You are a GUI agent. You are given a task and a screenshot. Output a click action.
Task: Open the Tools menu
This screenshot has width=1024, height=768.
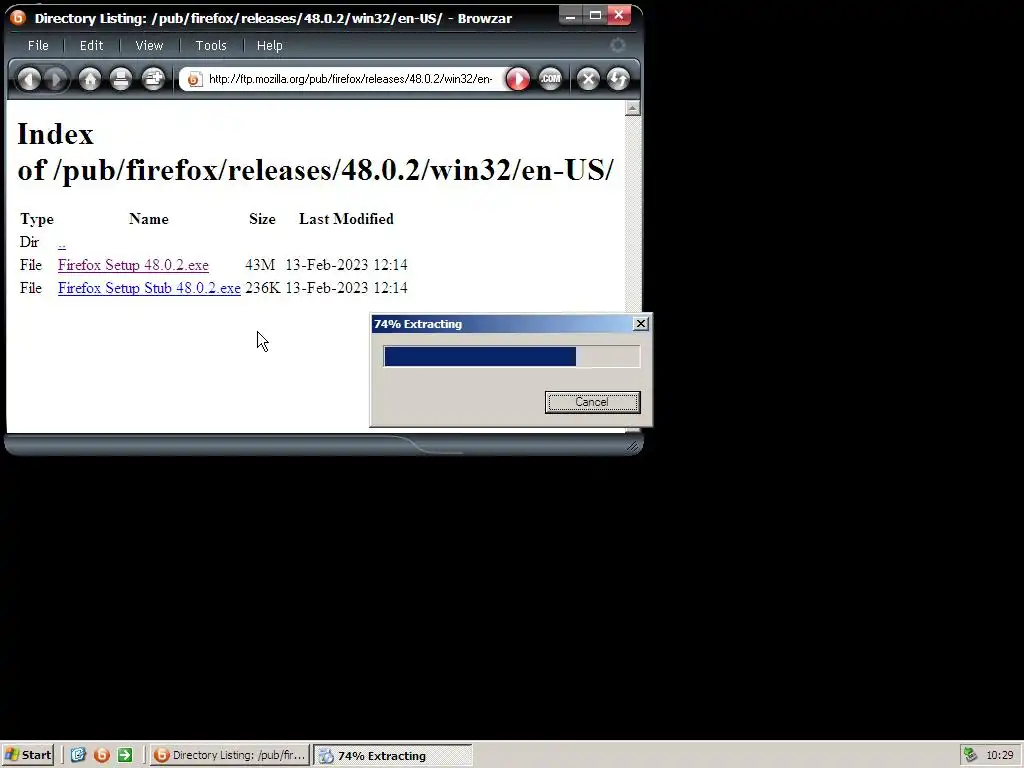pyautogui.click(x=211, y=46)
